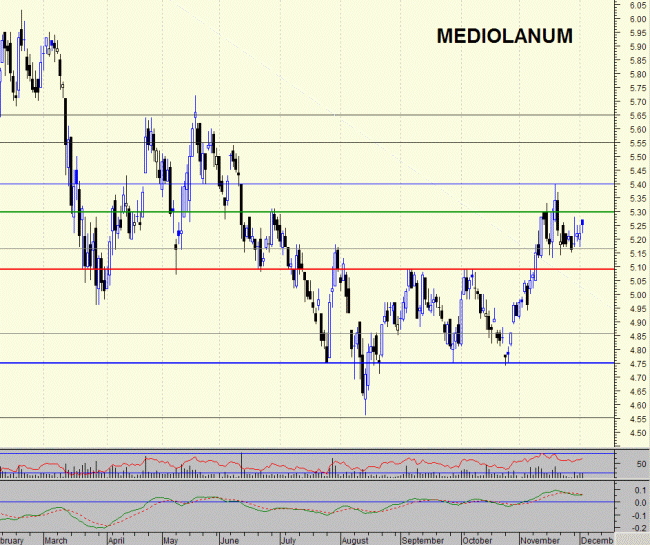This screenshot has height=545, width=650.
Task: Click the 4.75 price axis label
Action: 638,364
